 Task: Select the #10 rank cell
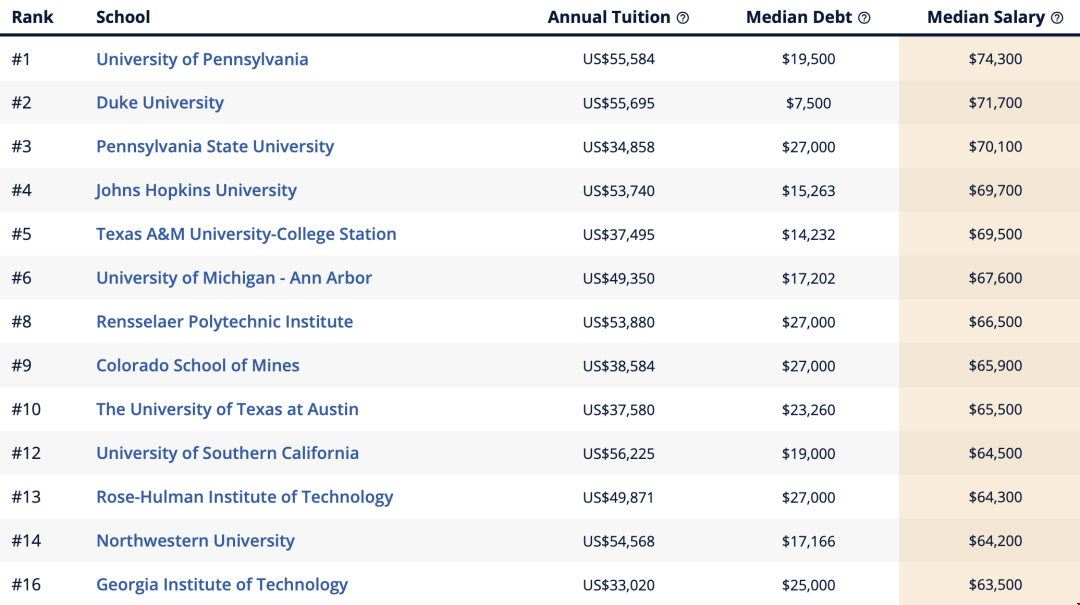point(26,409)
